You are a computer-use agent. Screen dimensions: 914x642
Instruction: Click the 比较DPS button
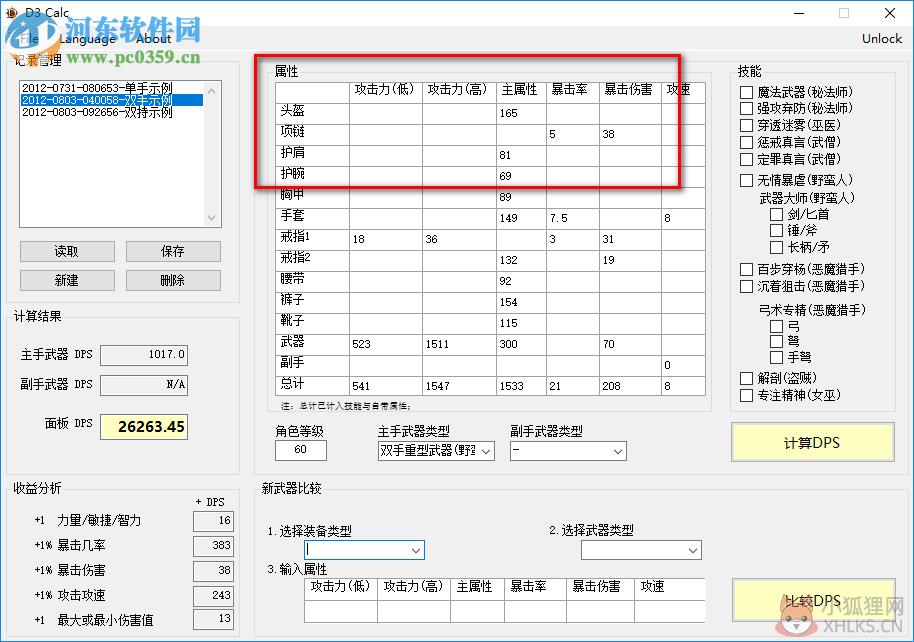(813, 601)
